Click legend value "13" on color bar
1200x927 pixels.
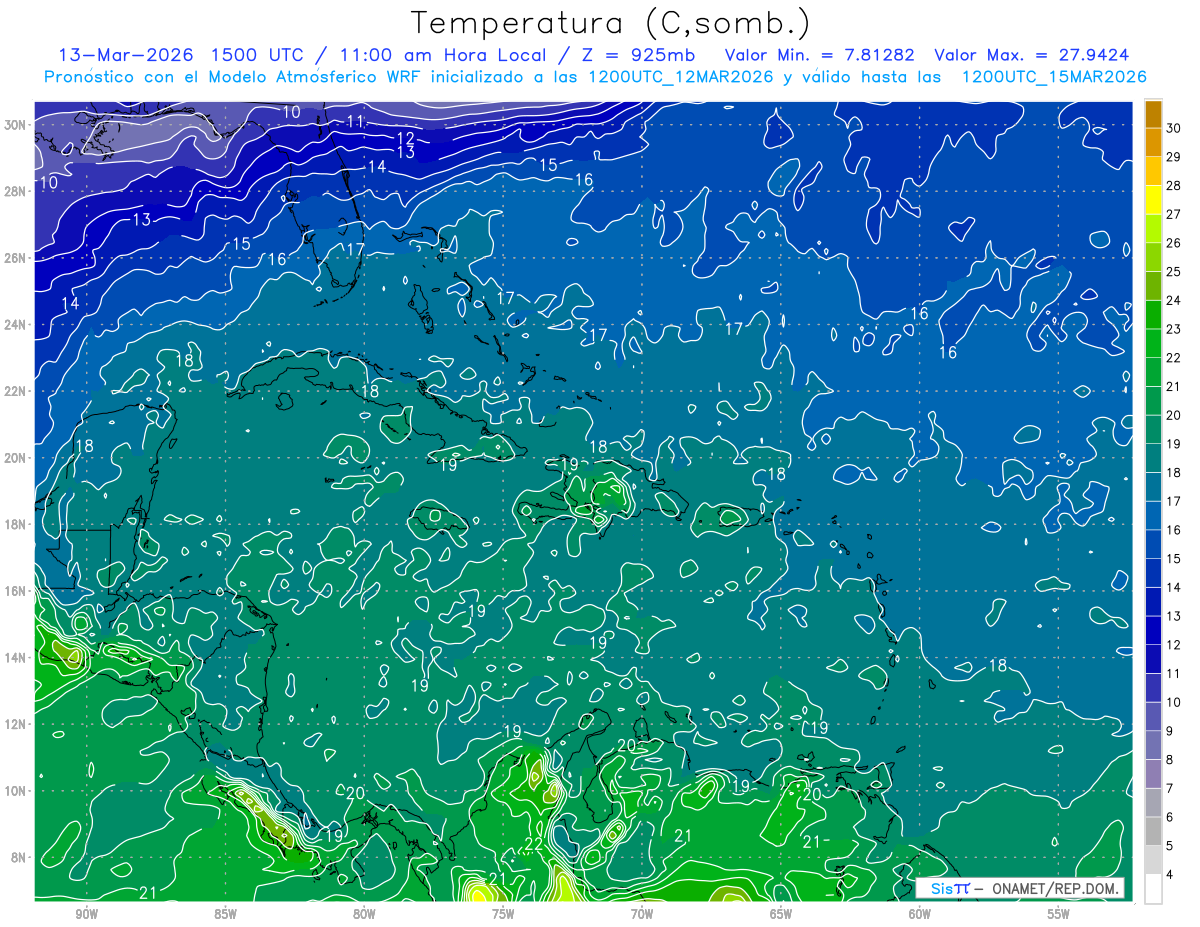[1174, 616]
